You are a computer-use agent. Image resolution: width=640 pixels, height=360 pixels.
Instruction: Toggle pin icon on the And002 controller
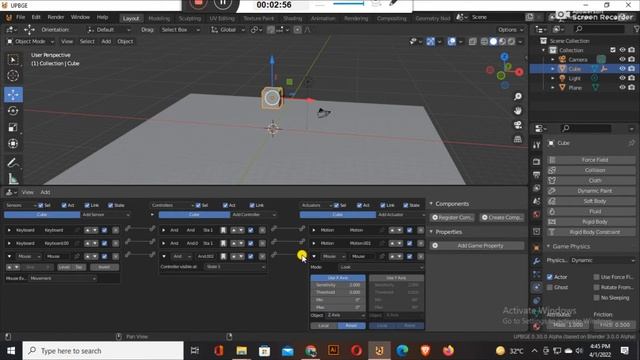pos(223,256)
